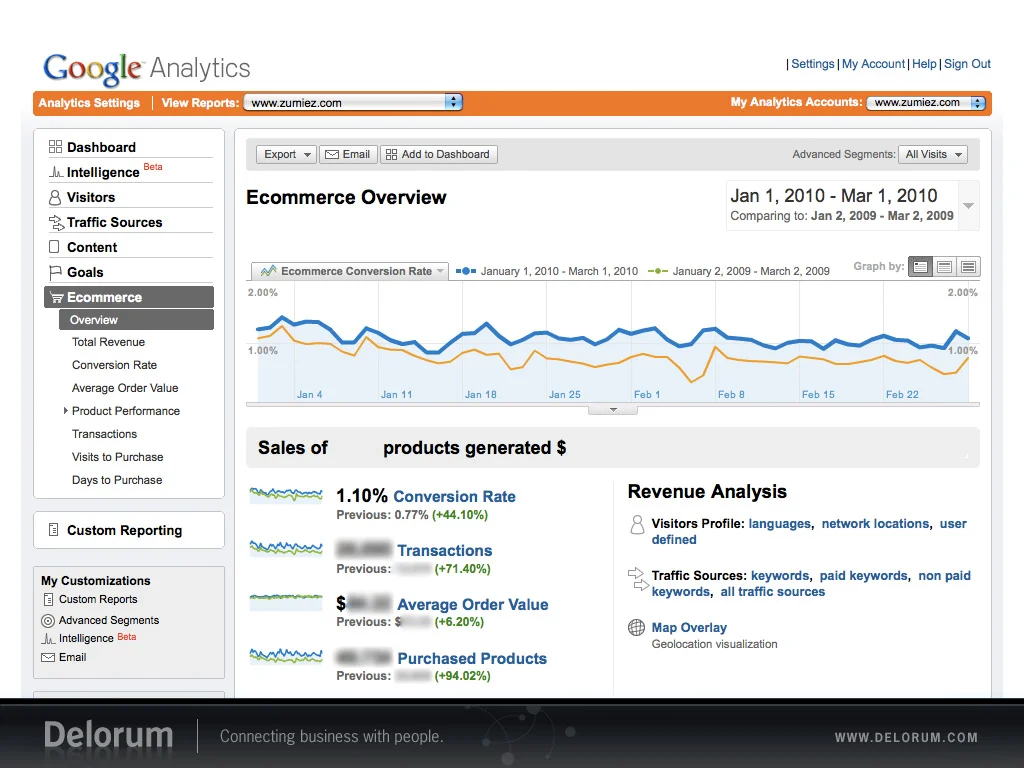
Task: Open the Map Overlay link
Action: [689, 628]
